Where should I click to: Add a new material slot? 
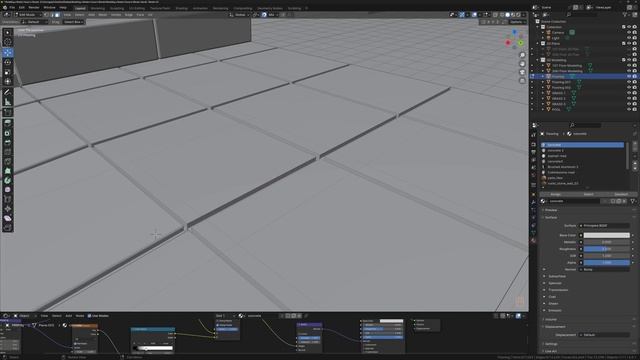(x=635, y=145)
